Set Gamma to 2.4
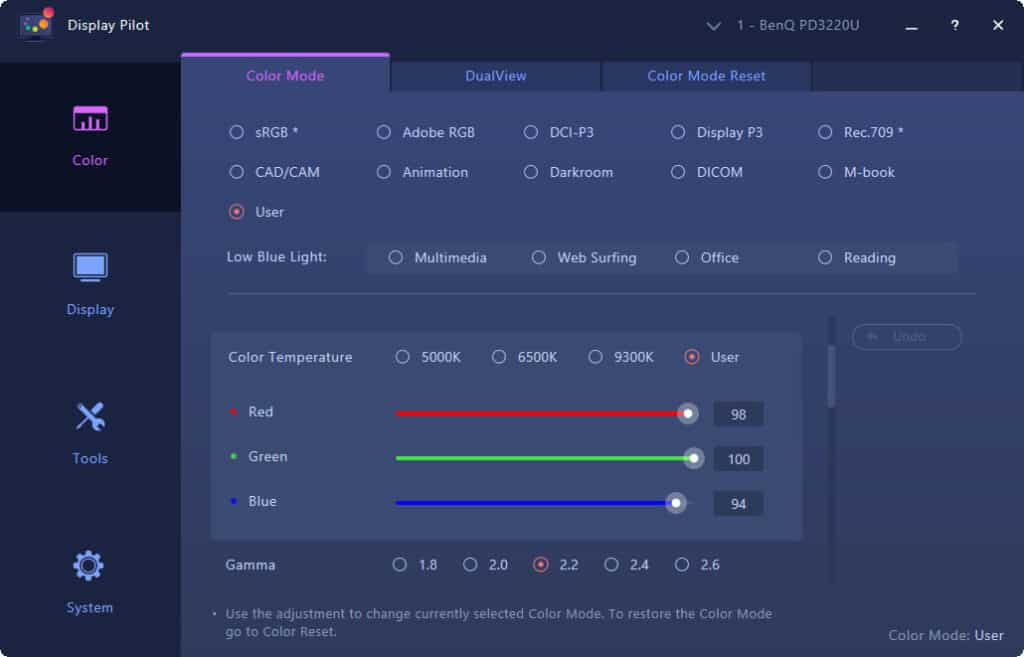 (610, 564)
